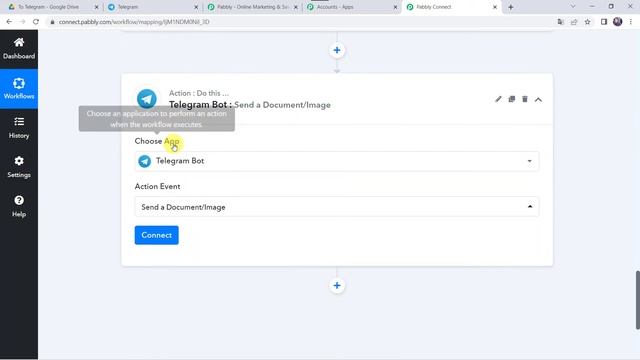Reload the current page

pyautogui.click(x=36, y=22)
